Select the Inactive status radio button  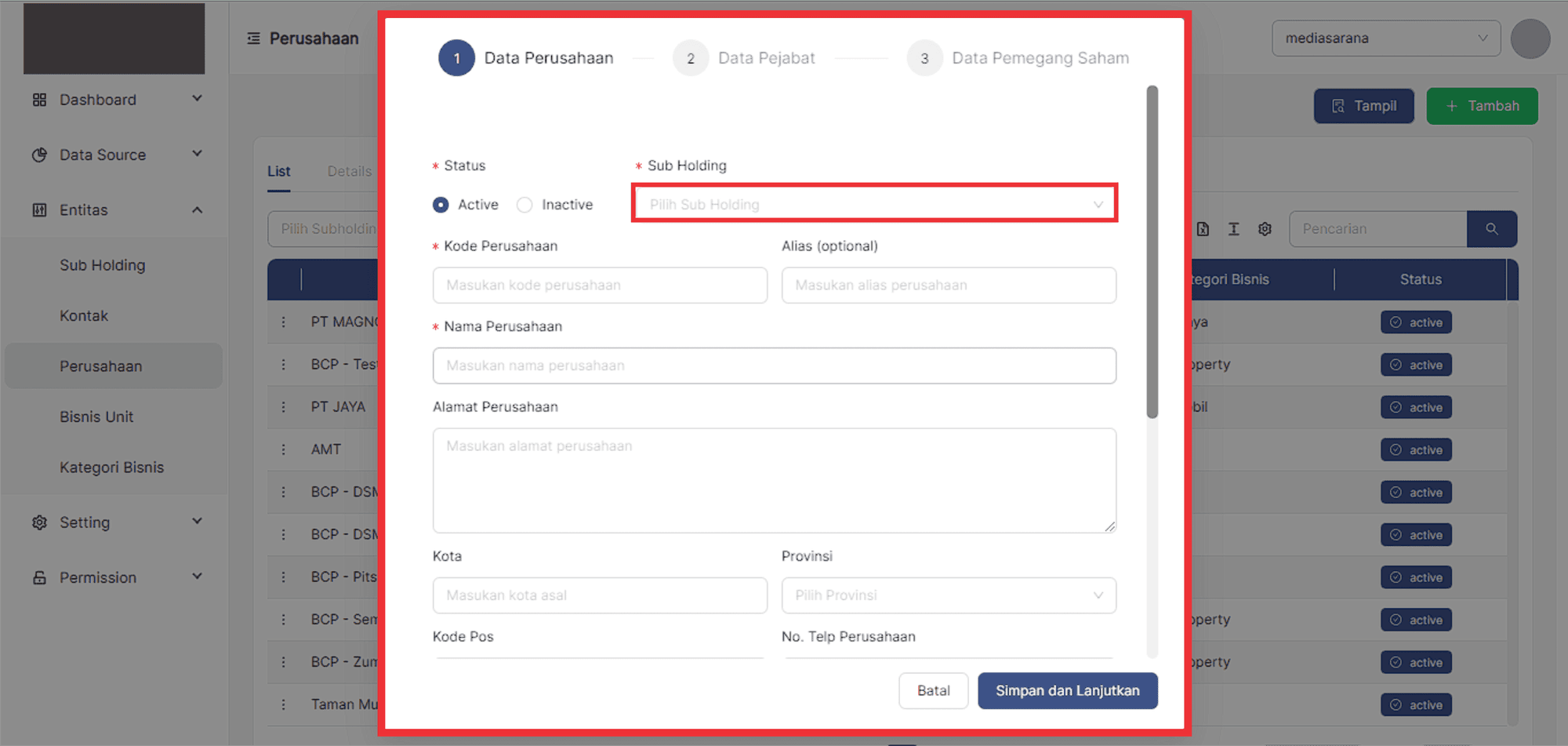click(524, 205)
